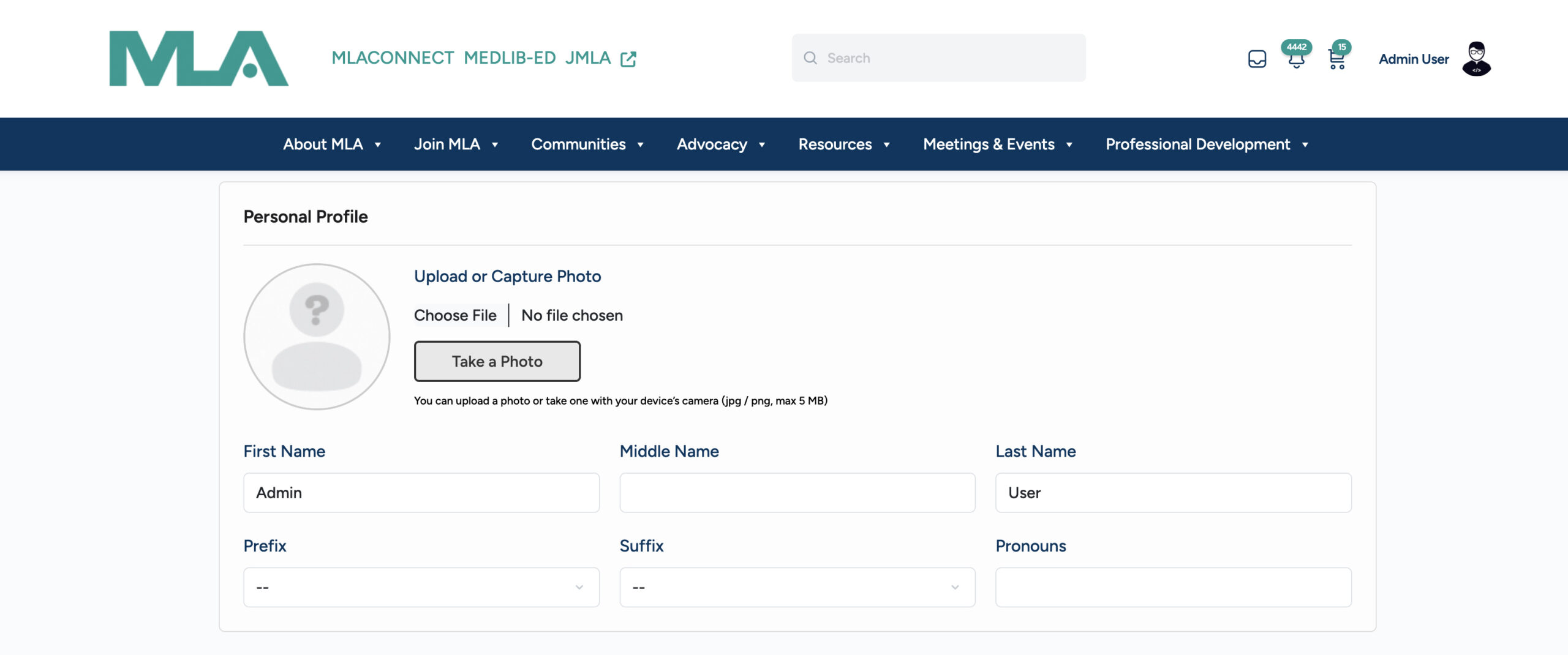Click the Admin User avatar icon
This screenshot has width=1568, height=655.
pyautogui.click(x=1476, y=59)
